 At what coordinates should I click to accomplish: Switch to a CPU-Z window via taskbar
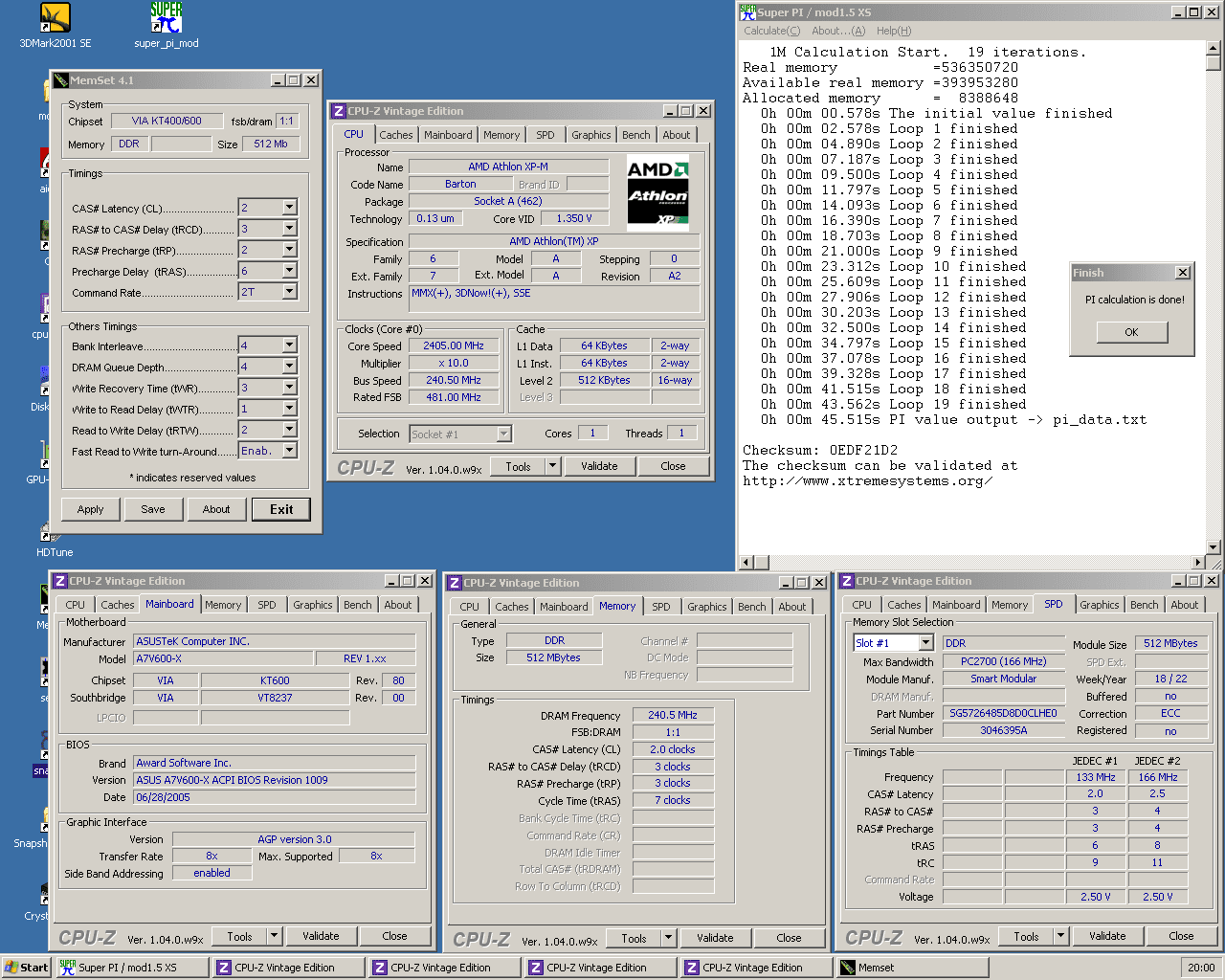pyautogui.click(x=287, y=967)
